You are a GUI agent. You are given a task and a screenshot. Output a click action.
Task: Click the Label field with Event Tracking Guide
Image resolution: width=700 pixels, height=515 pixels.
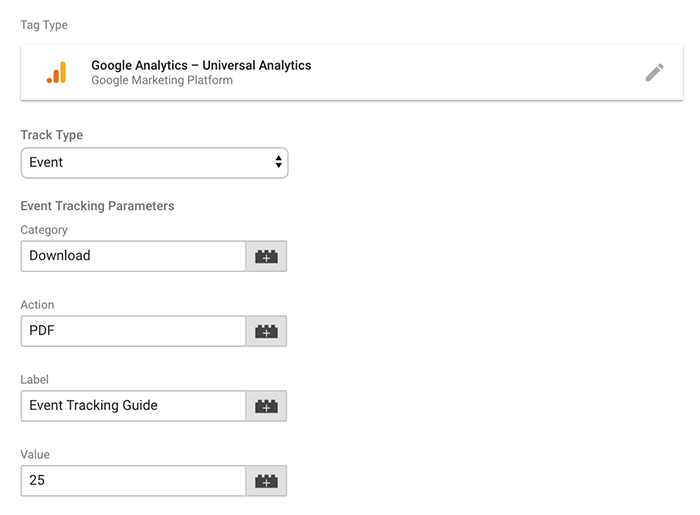[133, 406]
